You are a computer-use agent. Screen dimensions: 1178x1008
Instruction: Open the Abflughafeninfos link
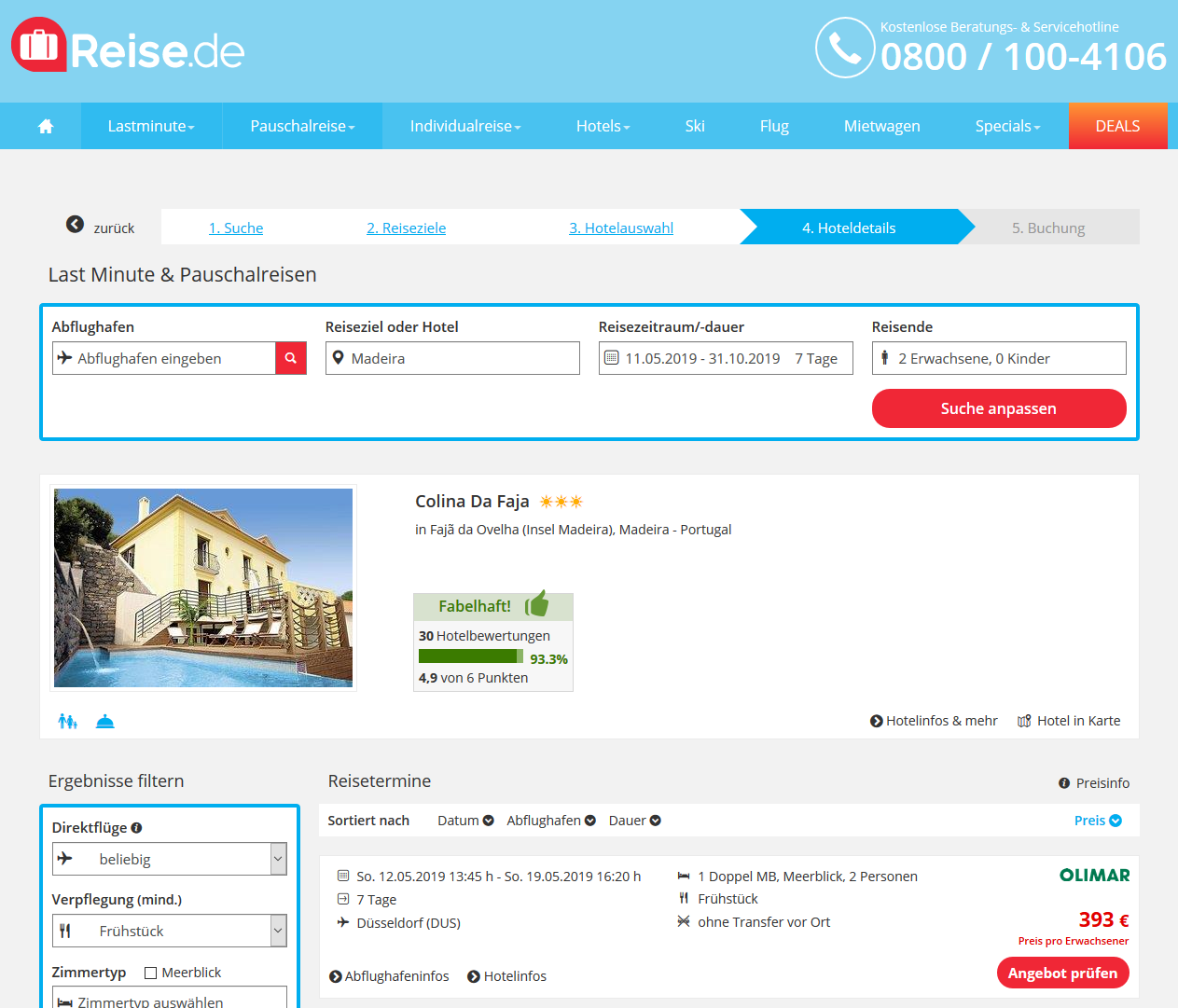click(x=389, y=976)
